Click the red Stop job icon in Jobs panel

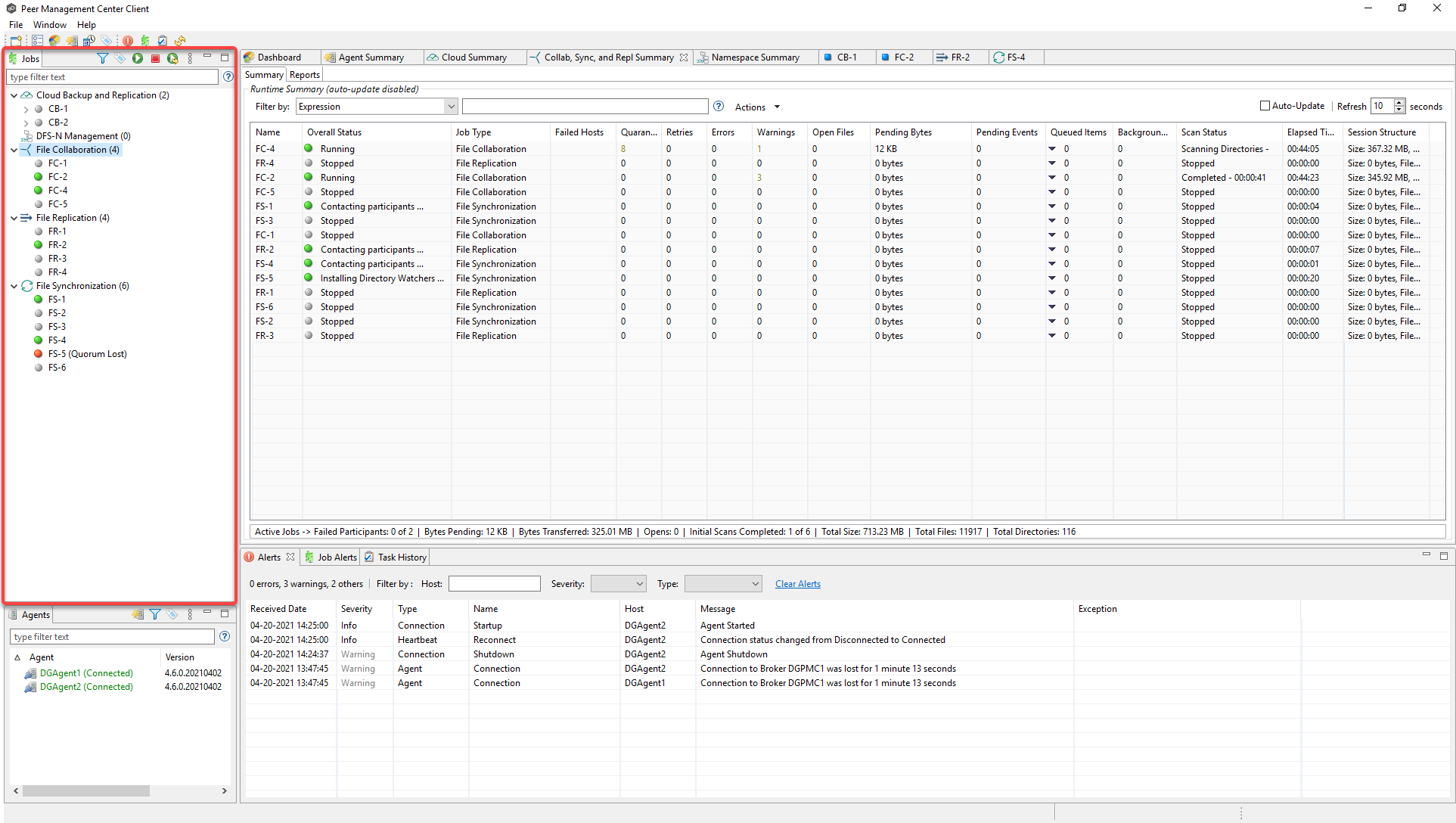click(x=155, y=58)
